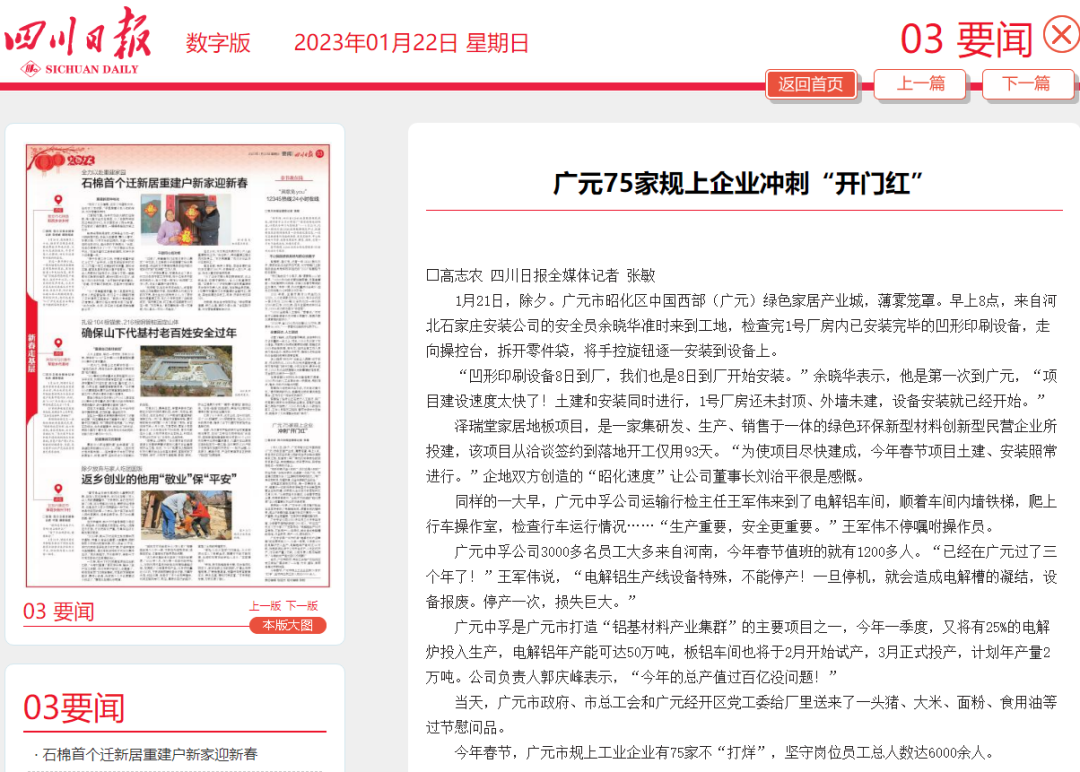
Task: Click the 03要闻 section heading in article list
Action: click(74, 707)
